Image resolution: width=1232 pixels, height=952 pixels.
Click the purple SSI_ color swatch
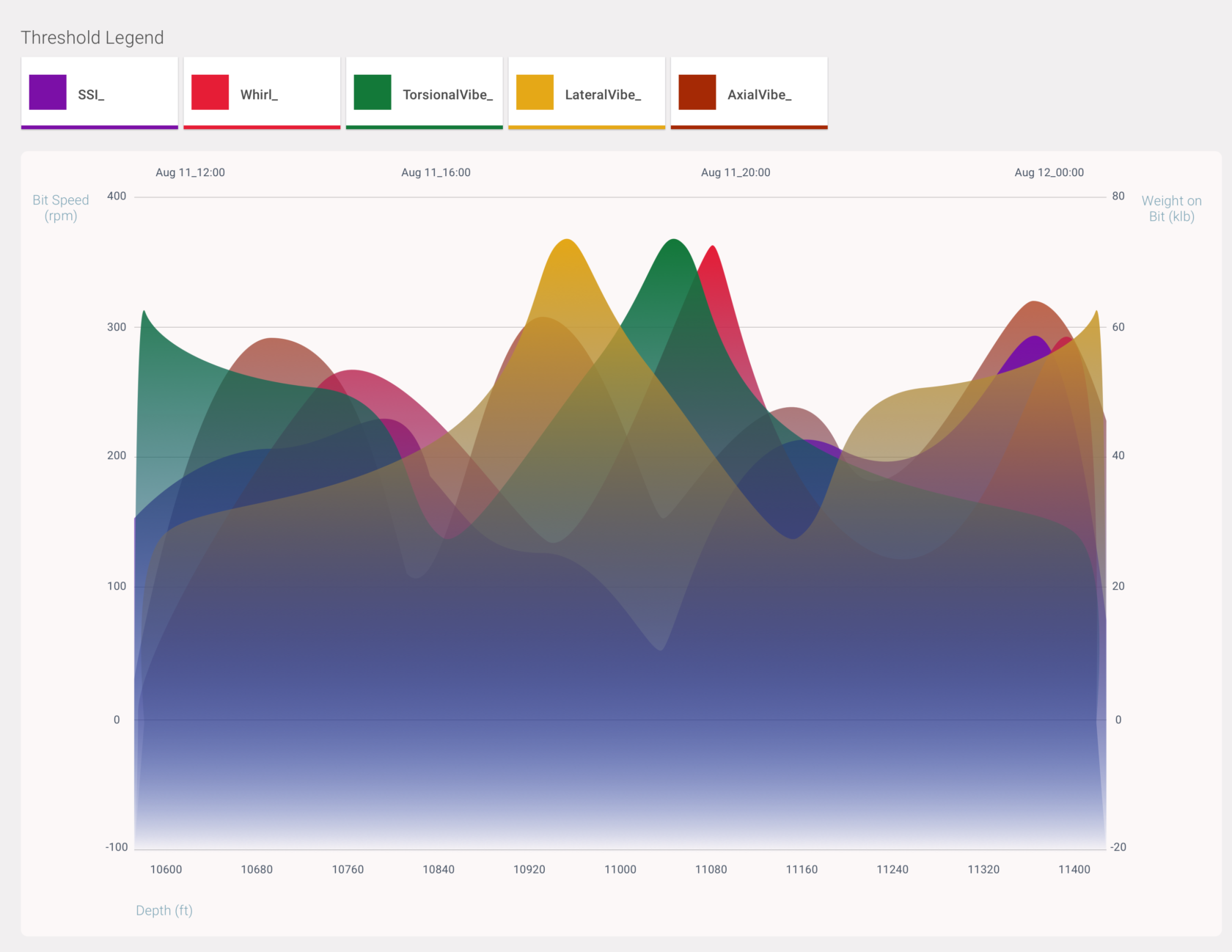(48, 92)
